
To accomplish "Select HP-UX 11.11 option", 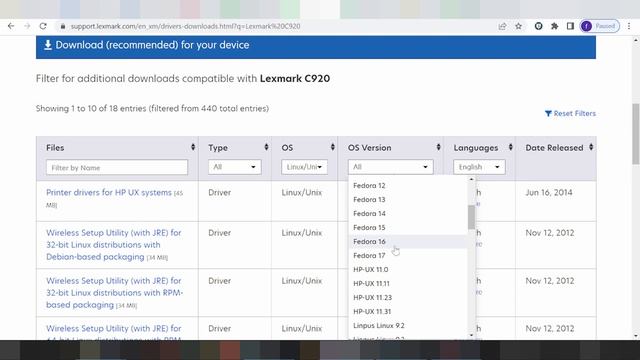I will 408,283.
